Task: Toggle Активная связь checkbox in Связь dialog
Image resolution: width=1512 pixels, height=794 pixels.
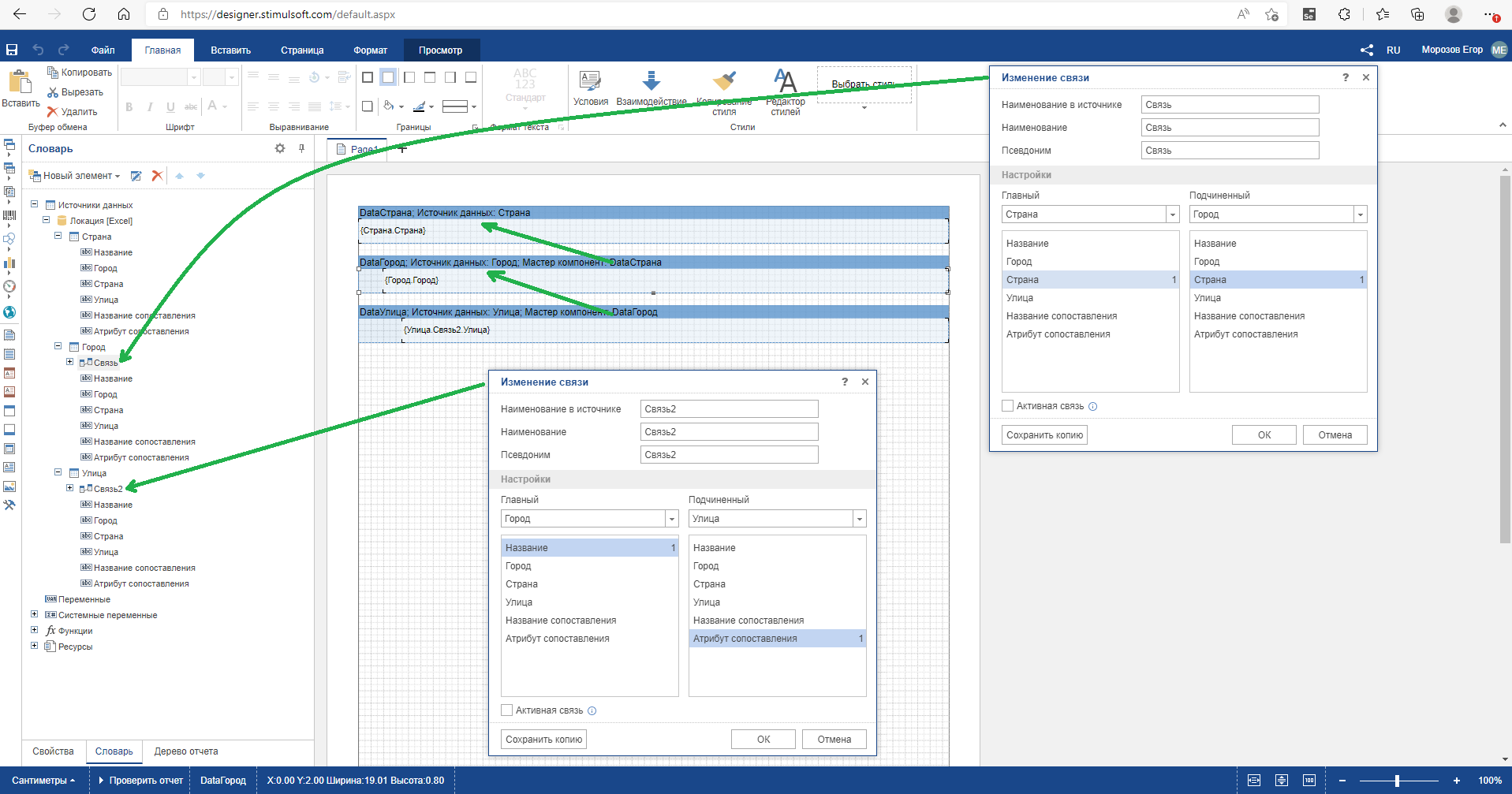Action: pos(1007,406)
